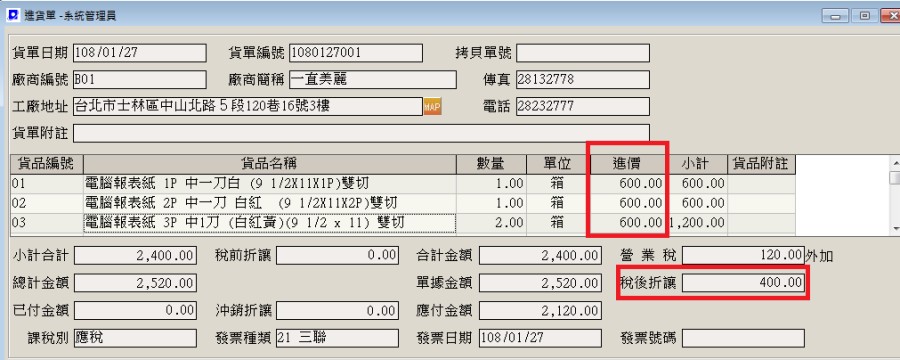900x360 pixels.
Task: Click the application icon in title bar
Action: [x=12, y=16]
